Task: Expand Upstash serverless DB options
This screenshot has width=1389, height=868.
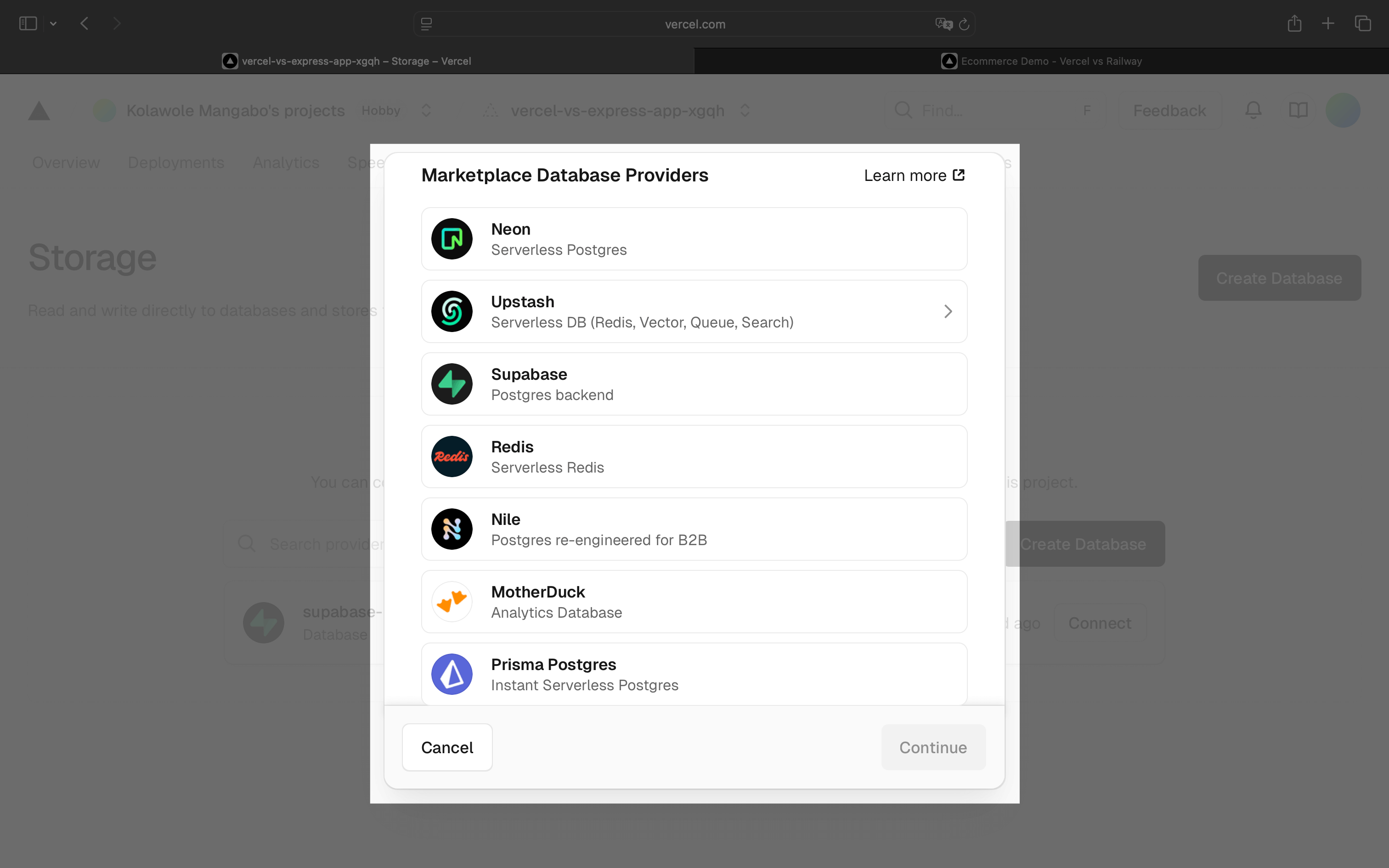Action: [947, 311]
